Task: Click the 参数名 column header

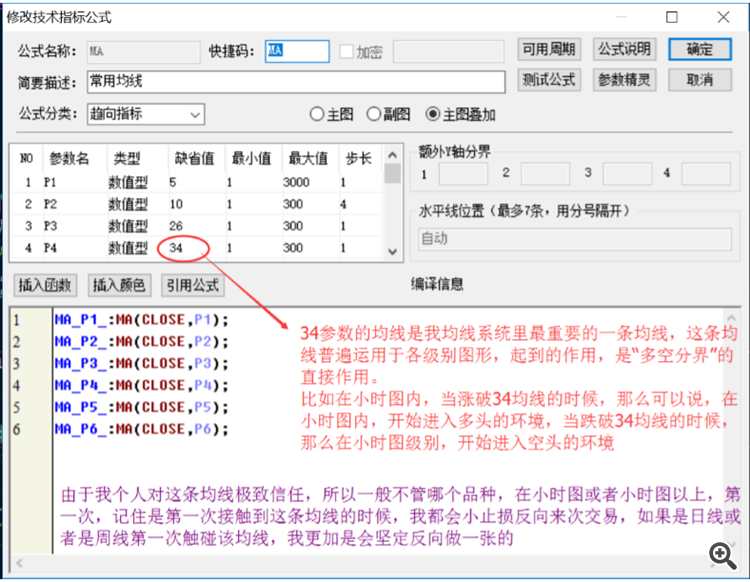Action: coord(69,158)
